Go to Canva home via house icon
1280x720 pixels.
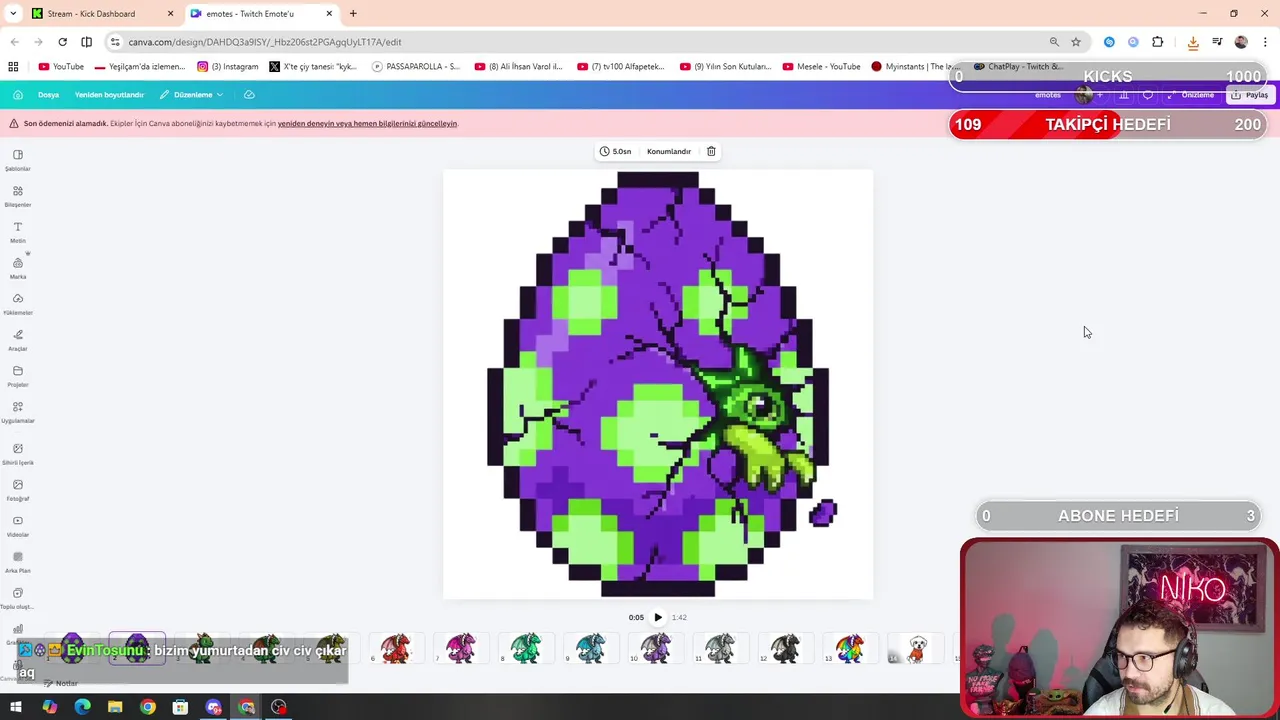[x=17, y=95]
